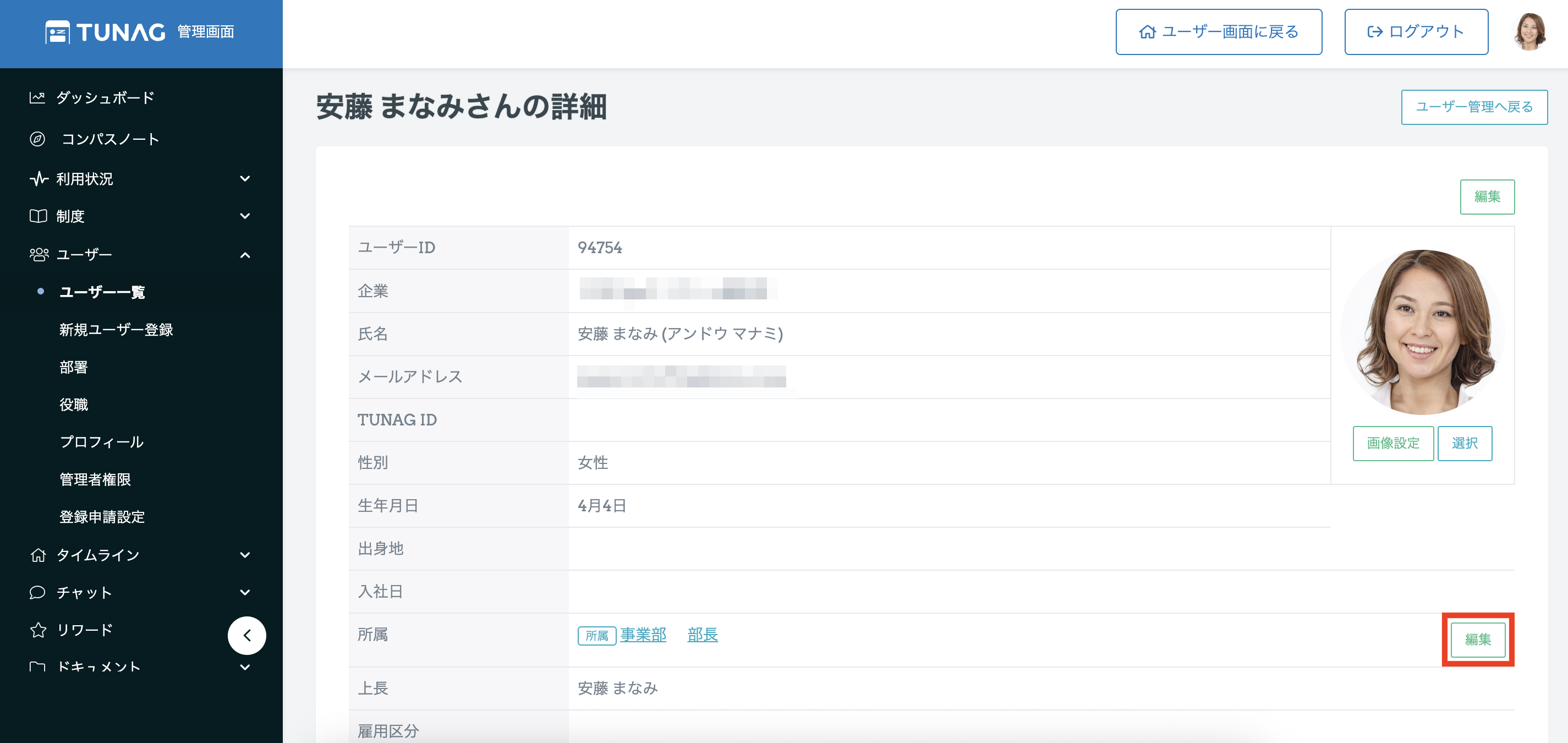Open profile avatar in top right corner
The width and height of the screenshot is (1568, 743).
coord(1529,32)
